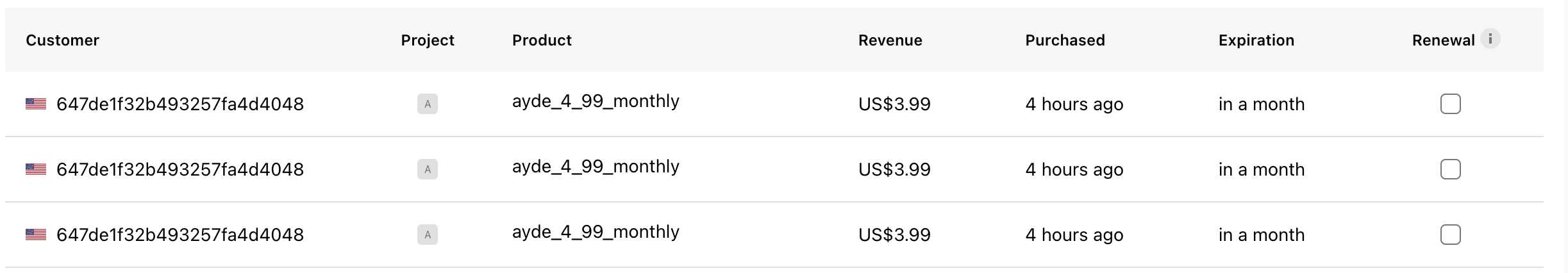This screenshot has width=1568, height=273.
Task: Sort by the Customer column header
Action: (62, 40)
